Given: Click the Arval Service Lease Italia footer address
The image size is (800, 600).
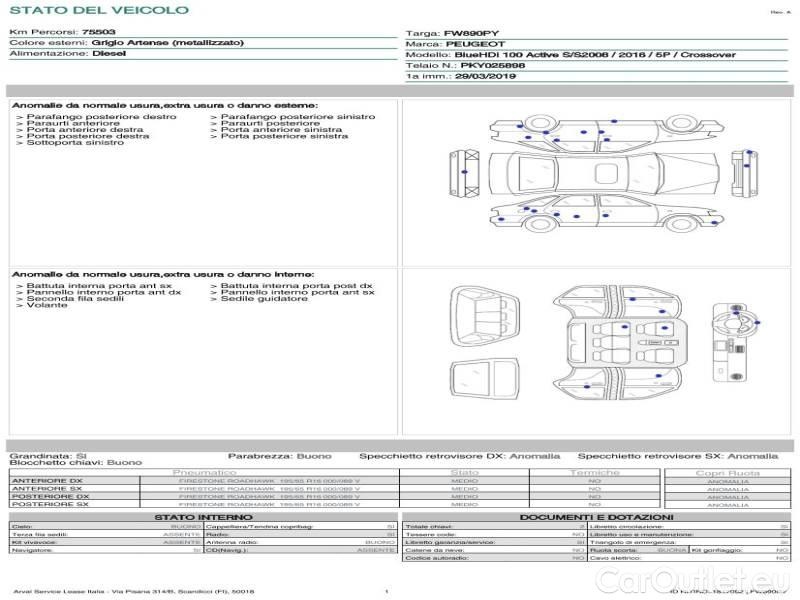Looking at the screenshot, I should pos(134,591).
